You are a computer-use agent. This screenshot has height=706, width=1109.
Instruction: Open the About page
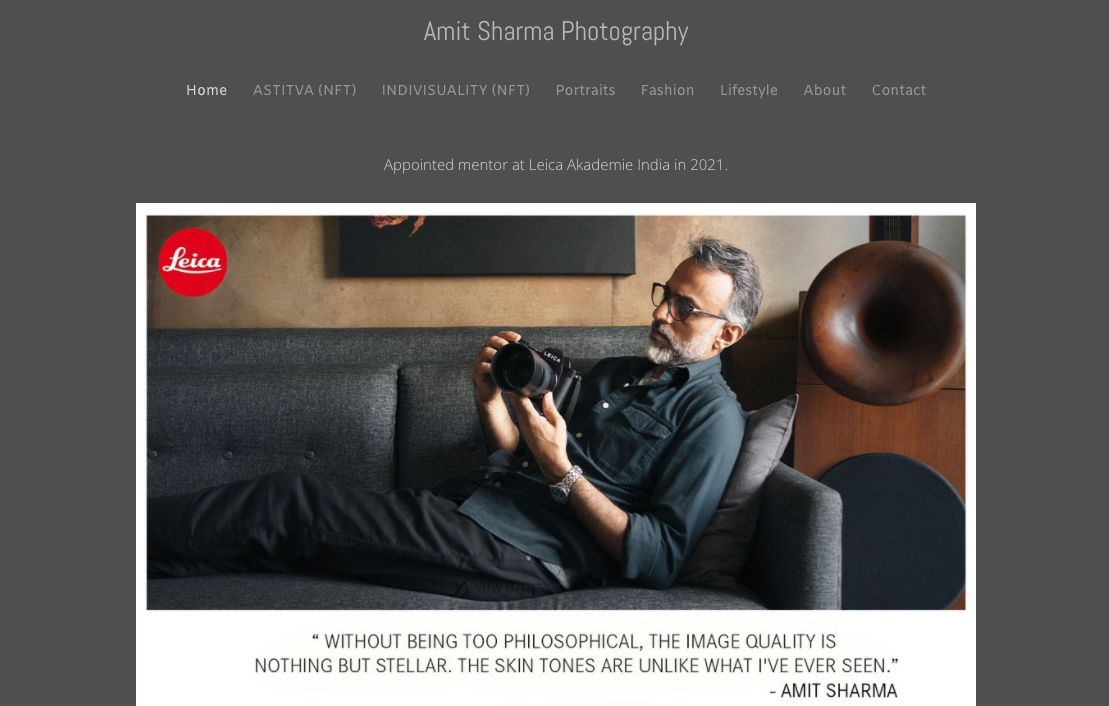point(825,90)
